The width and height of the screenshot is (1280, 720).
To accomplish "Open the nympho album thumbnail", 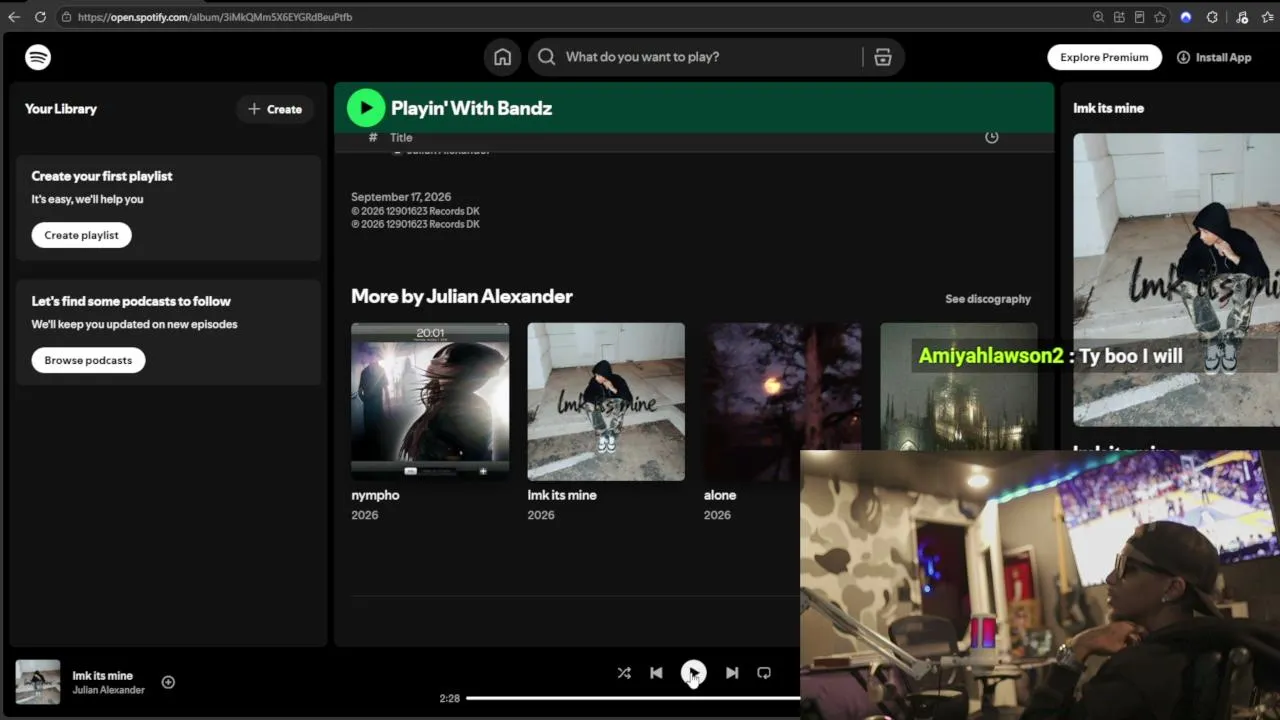I will 430,401.
